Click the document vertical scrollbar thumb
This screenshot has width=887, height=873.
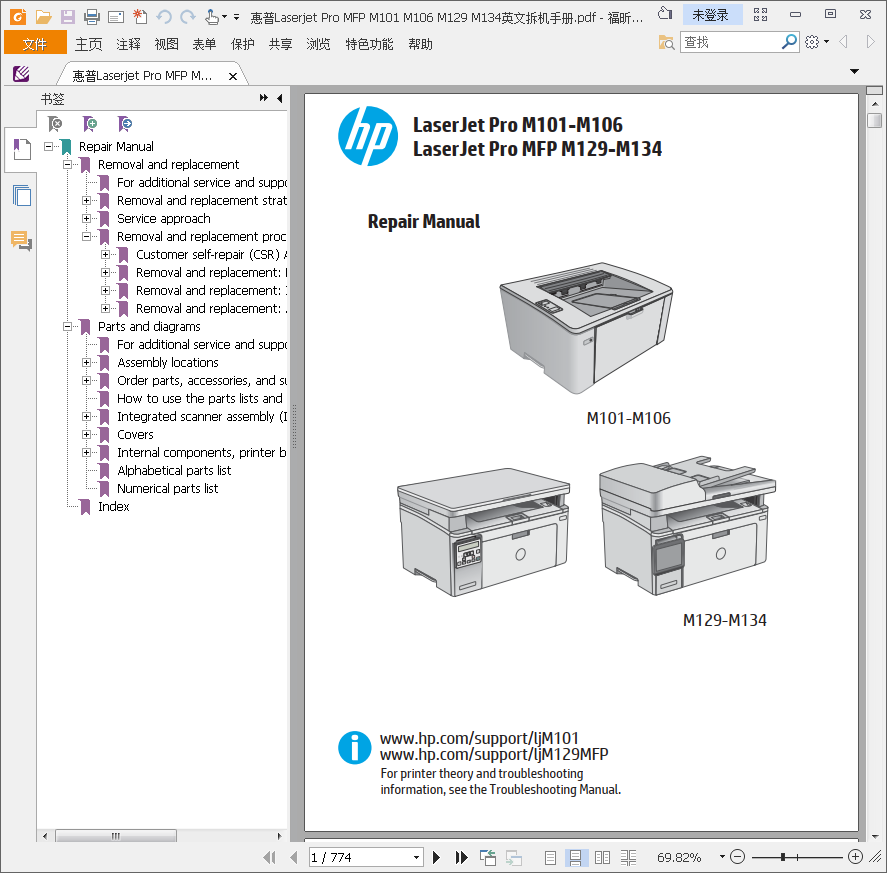[874, 121]
